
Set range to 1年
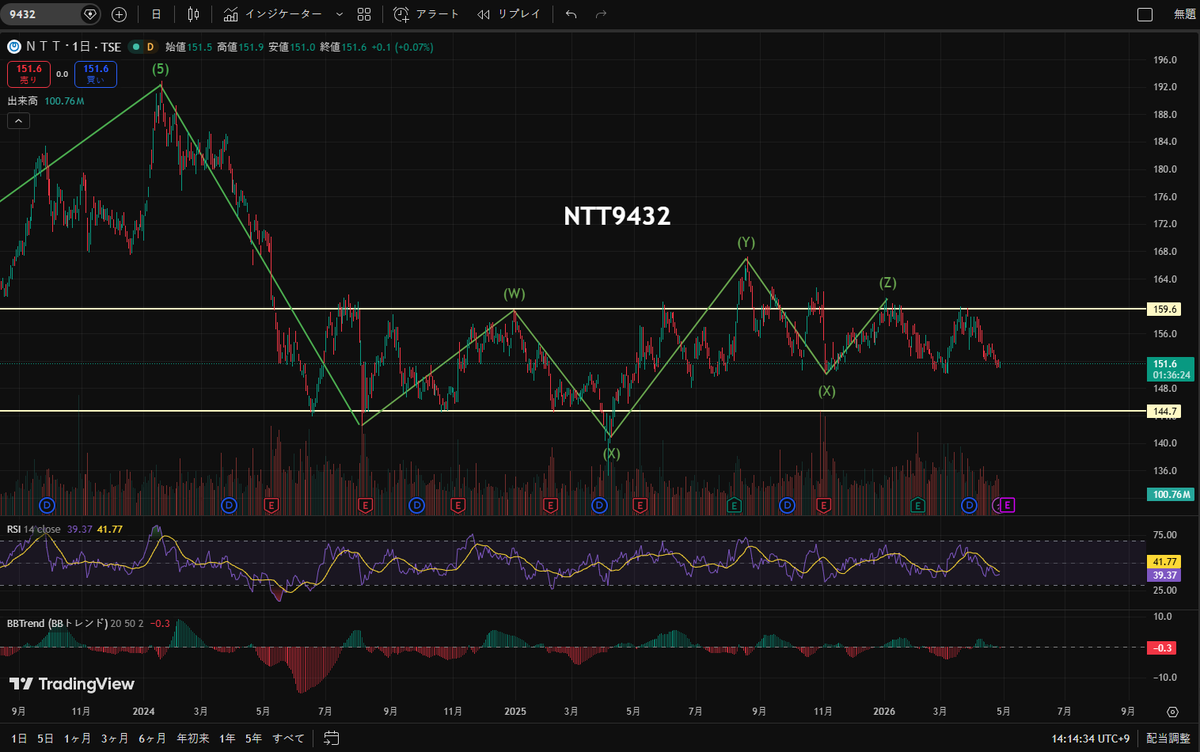coord(228,738)
